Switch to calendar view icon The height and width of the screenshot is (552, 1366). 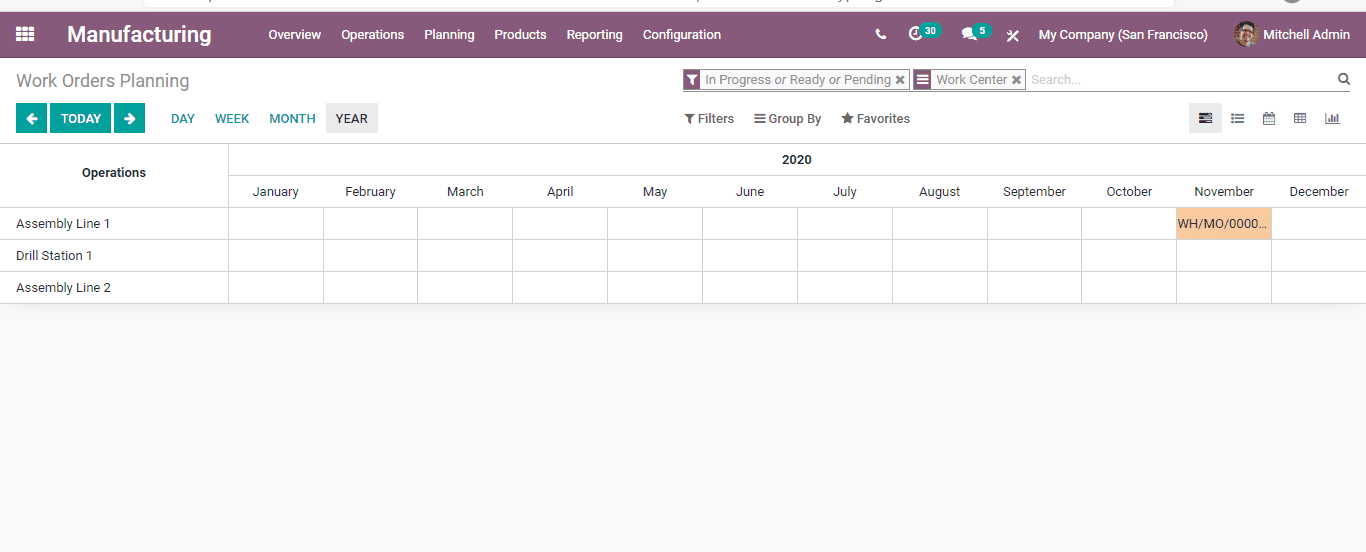(1268, 118)
